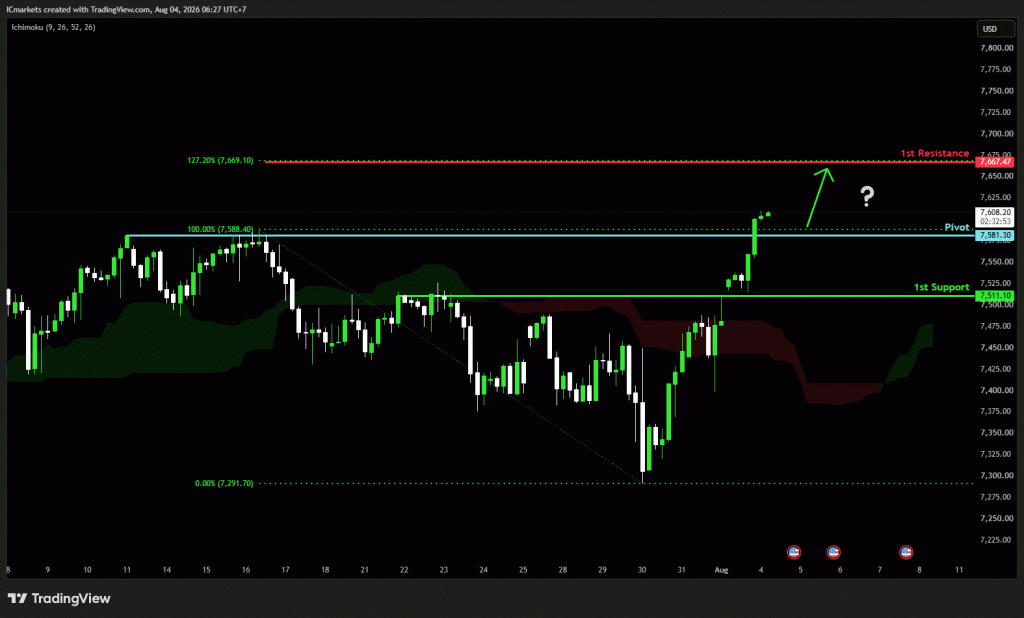The height and width of the screenshot is (618, 1024).
Task: Select the red 1st Resistance price label 7,667.47
Action: (994, 161)
